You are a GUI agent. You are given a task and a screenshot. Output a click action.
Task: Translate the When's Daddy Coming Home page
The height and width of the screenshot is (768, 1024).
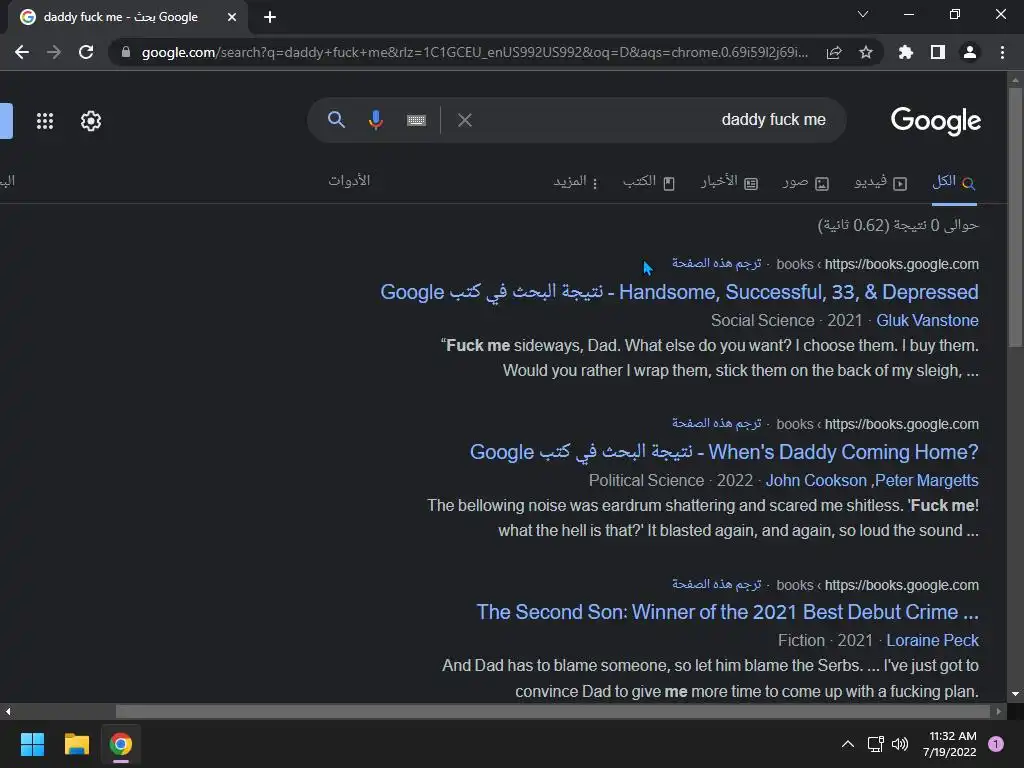716,423
